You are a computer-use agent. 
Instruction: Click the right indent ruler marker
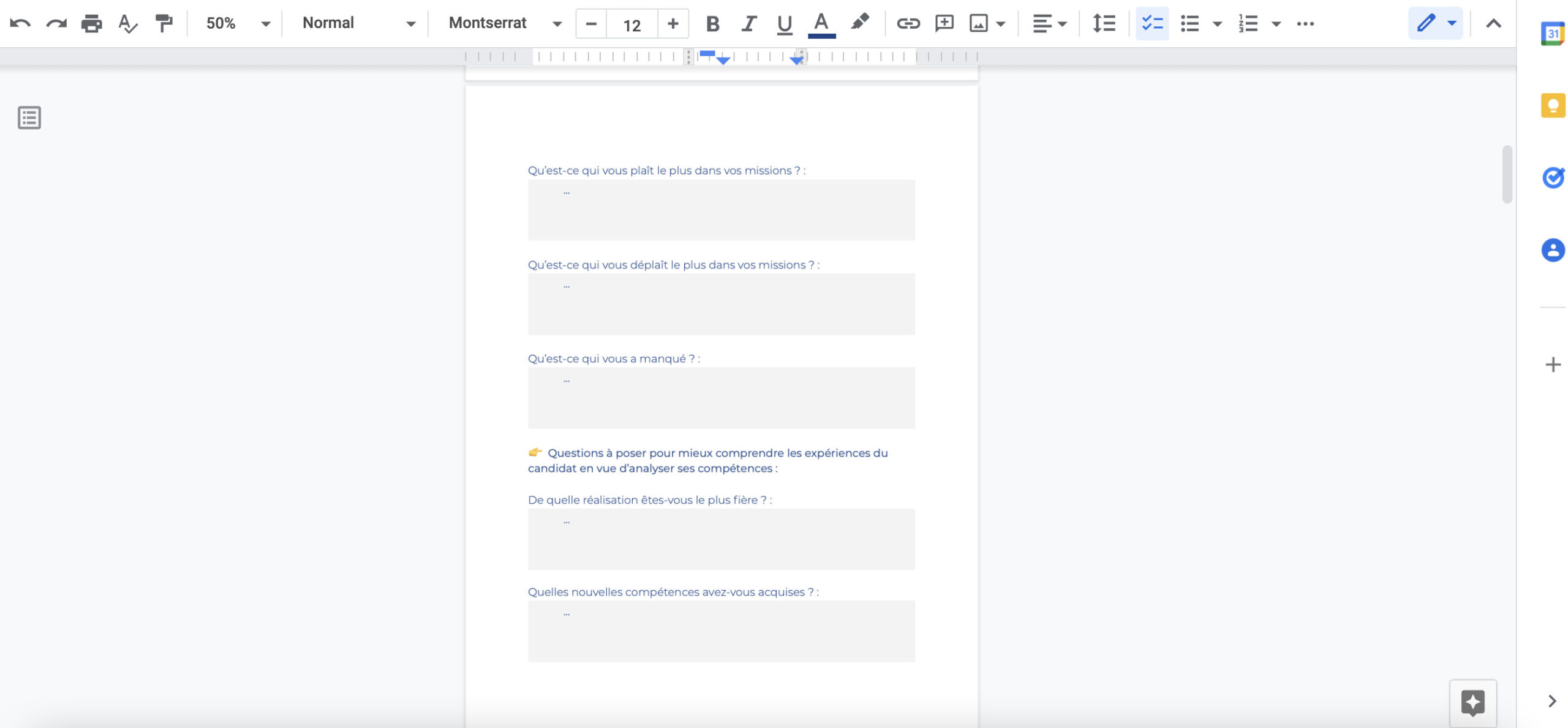pyautogui.click(x=797, y=59)
